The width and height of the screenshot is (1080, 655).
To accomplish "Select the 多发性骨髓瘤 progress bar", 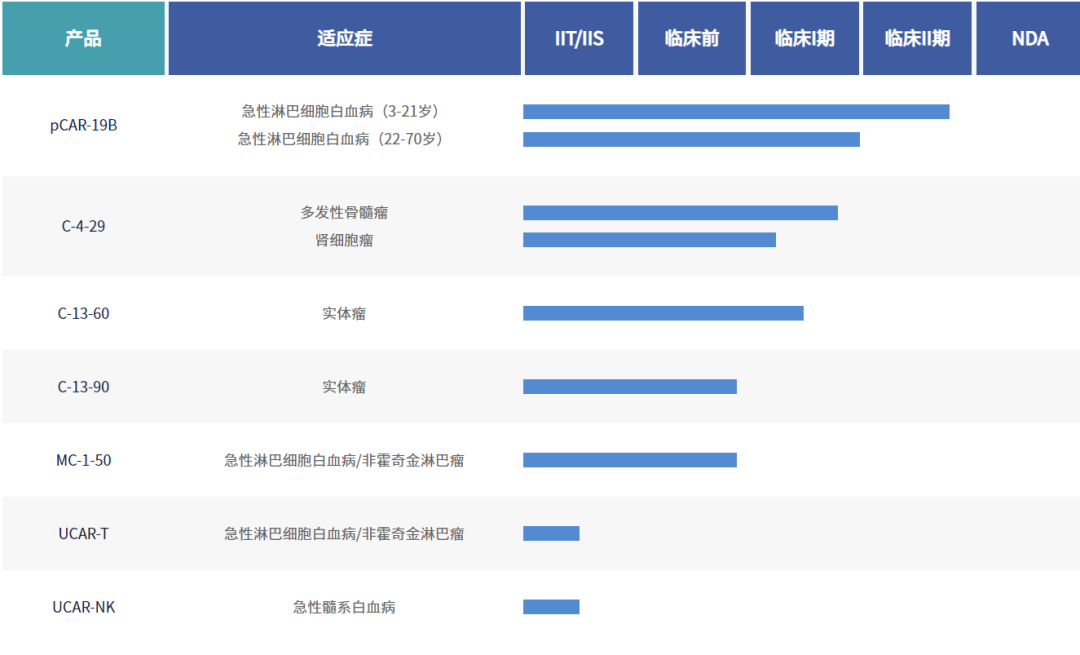I will click(680, 213).
